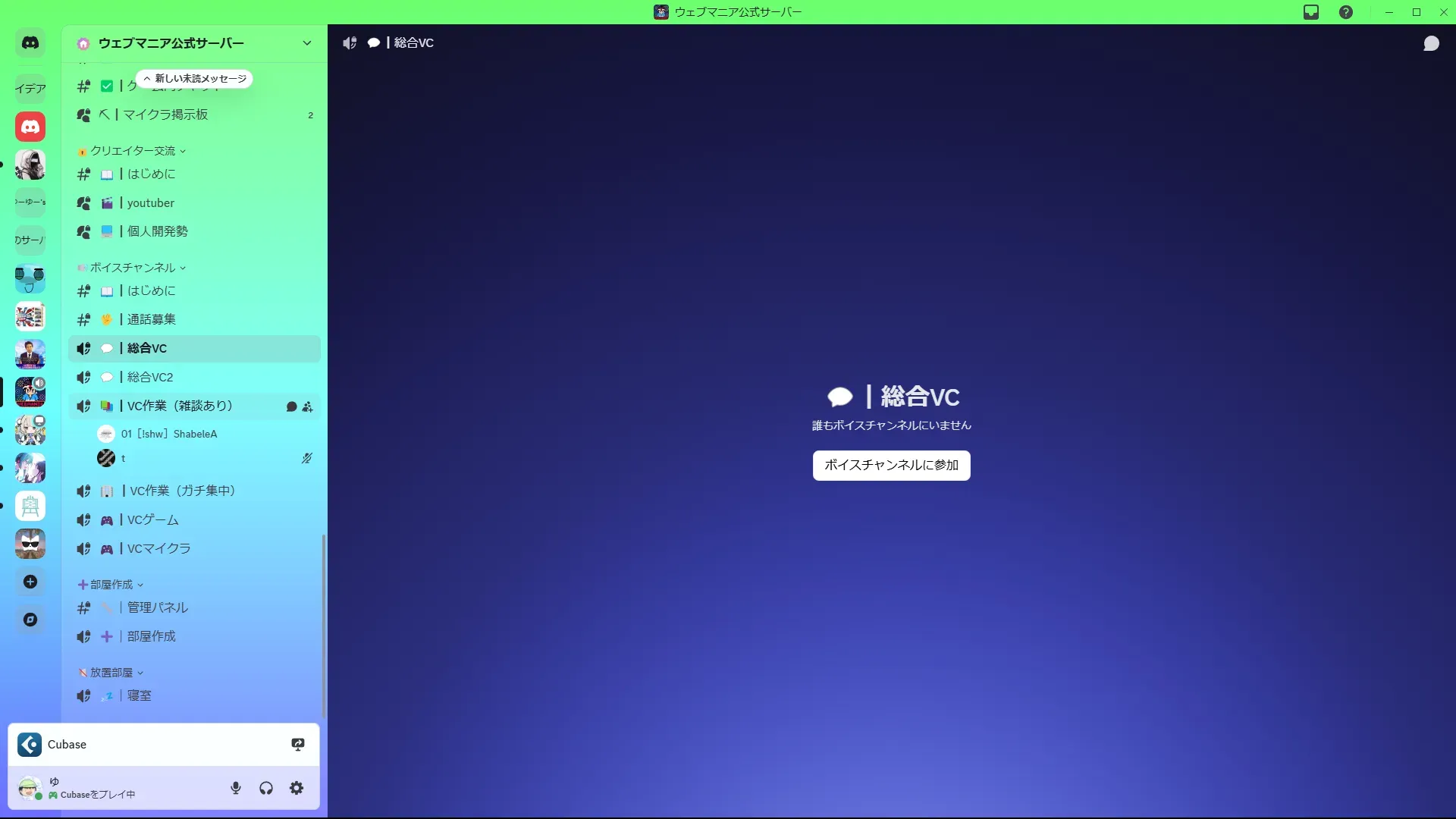Open ウェブマニア公式サーバー server dropdown menu
This screenshot has width=1456, height=819.
[306, 43]
